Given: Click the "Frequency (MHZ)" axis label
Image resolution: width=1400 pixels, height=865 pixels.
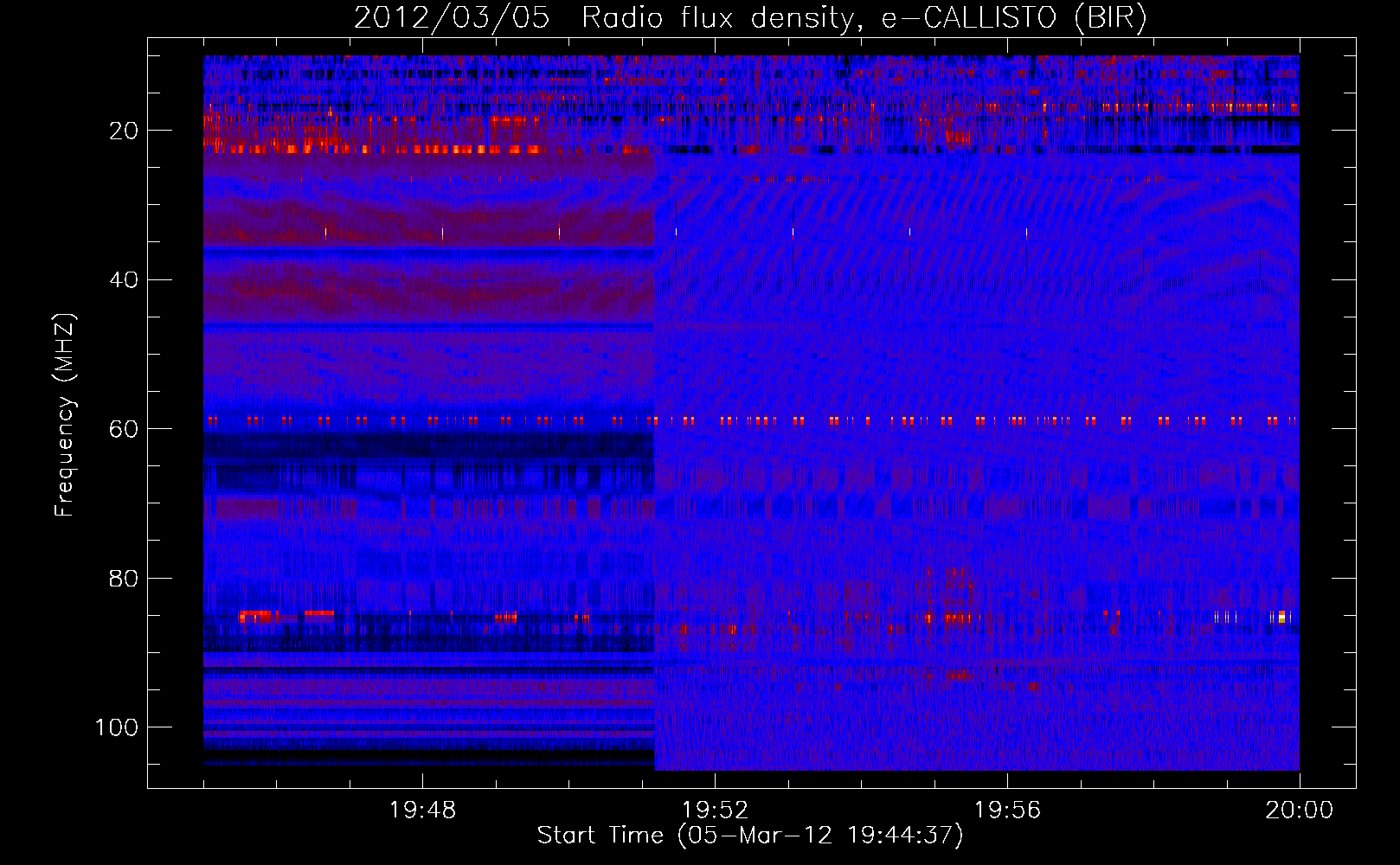Looking at the screenshot, I should point(65,415).
